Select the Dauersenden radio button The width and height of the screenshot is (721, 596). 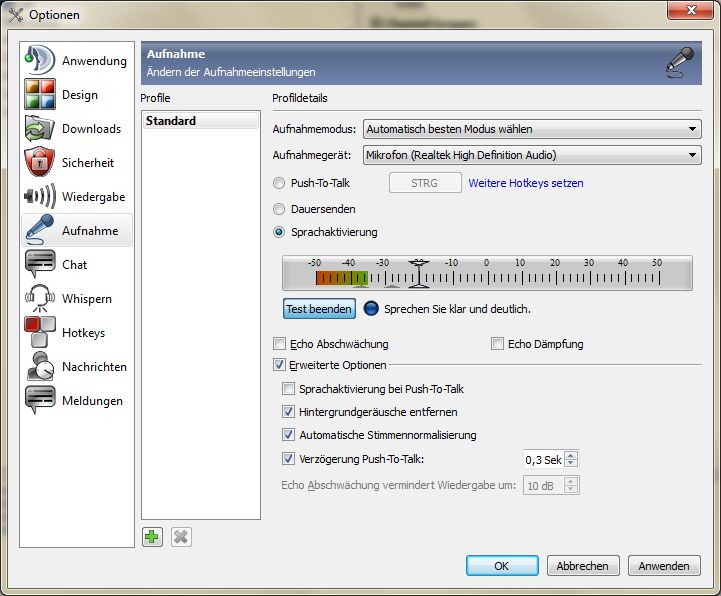279,209
